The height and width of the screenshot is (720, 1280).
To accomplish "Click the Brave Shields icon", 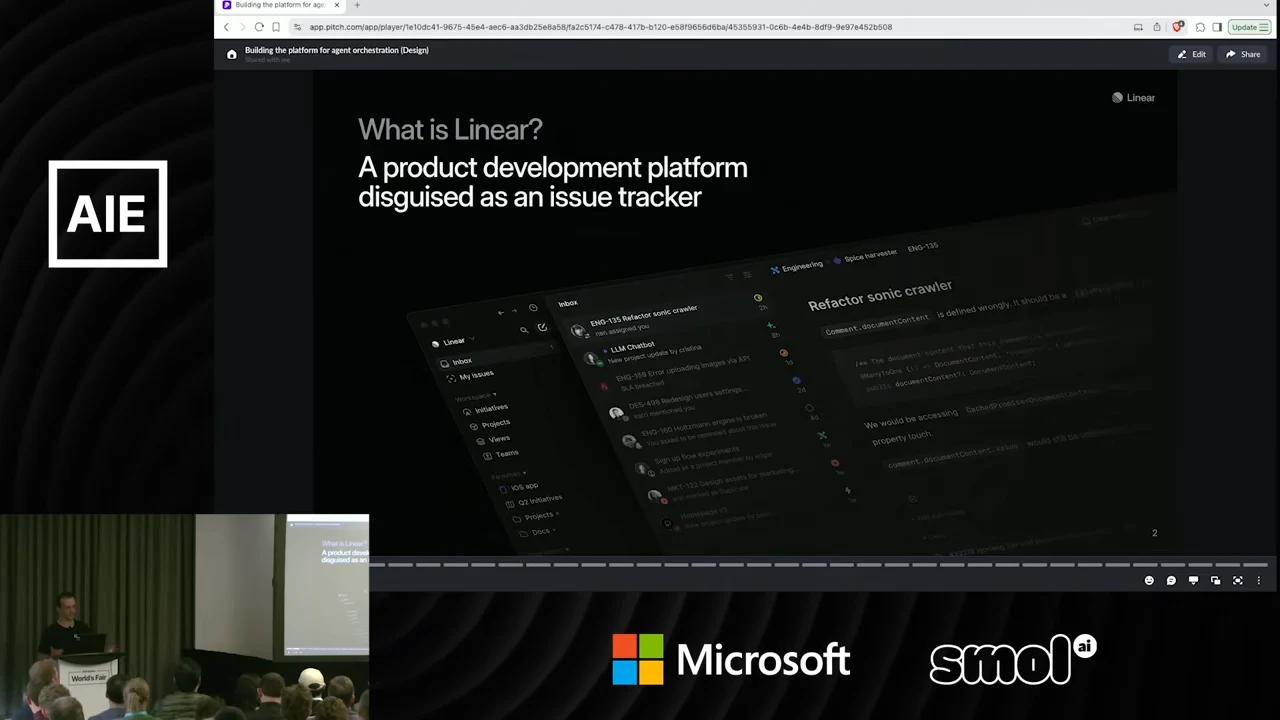I will tap(1178, 27).
